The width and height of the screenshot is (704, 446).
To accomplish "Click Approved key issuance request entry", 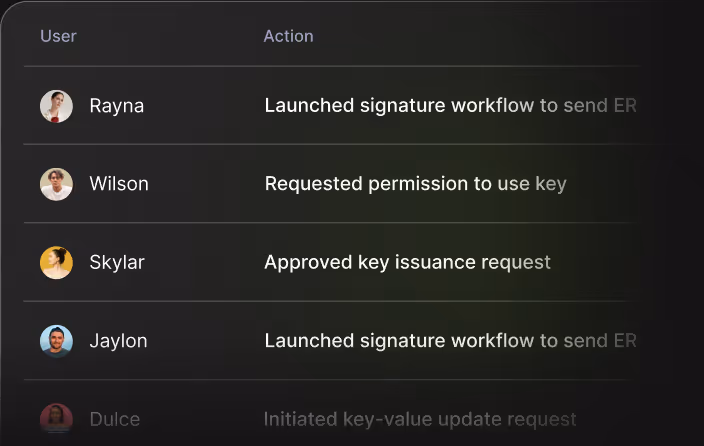I will tap(407, 262).
